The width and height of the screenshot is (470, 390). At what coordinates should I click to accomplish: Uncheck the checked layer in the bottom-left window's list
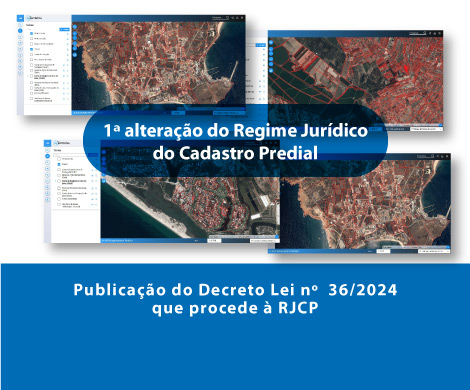click(59, 164)
